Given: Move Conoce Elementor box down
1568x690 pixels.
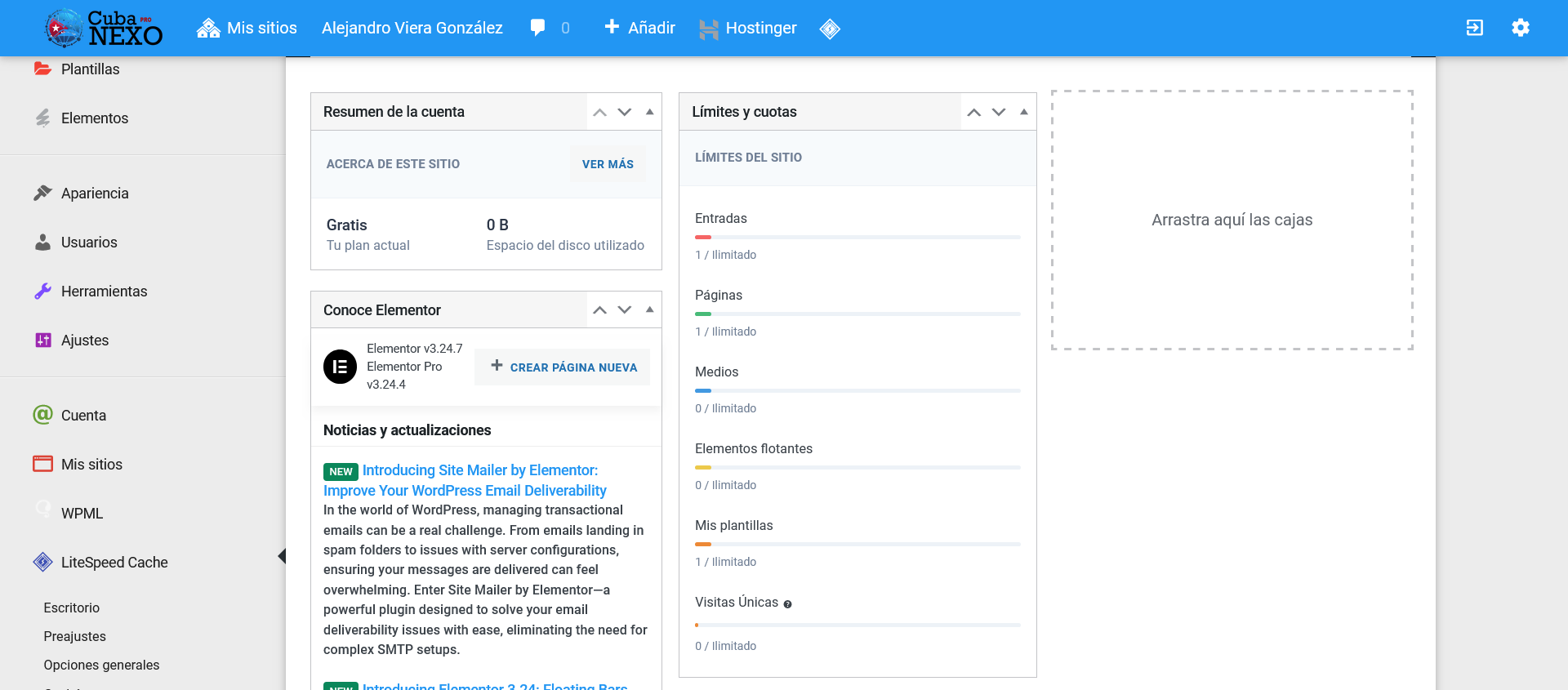Looking at the screenshot, I should (x=625, y=309).
